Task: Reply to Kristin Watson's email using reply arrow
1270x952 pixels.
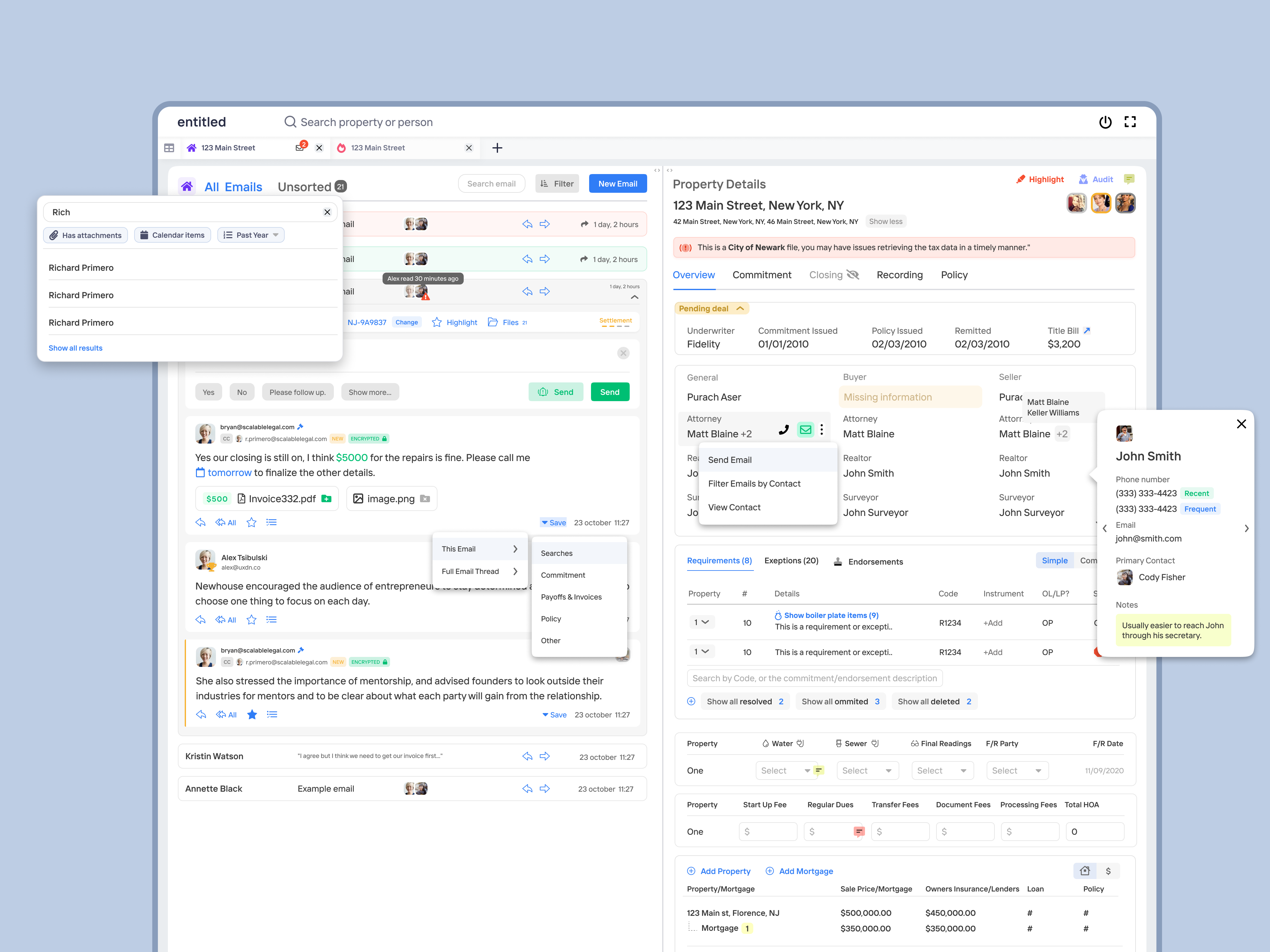Action: pyautogui.click(x=527, y=756)
